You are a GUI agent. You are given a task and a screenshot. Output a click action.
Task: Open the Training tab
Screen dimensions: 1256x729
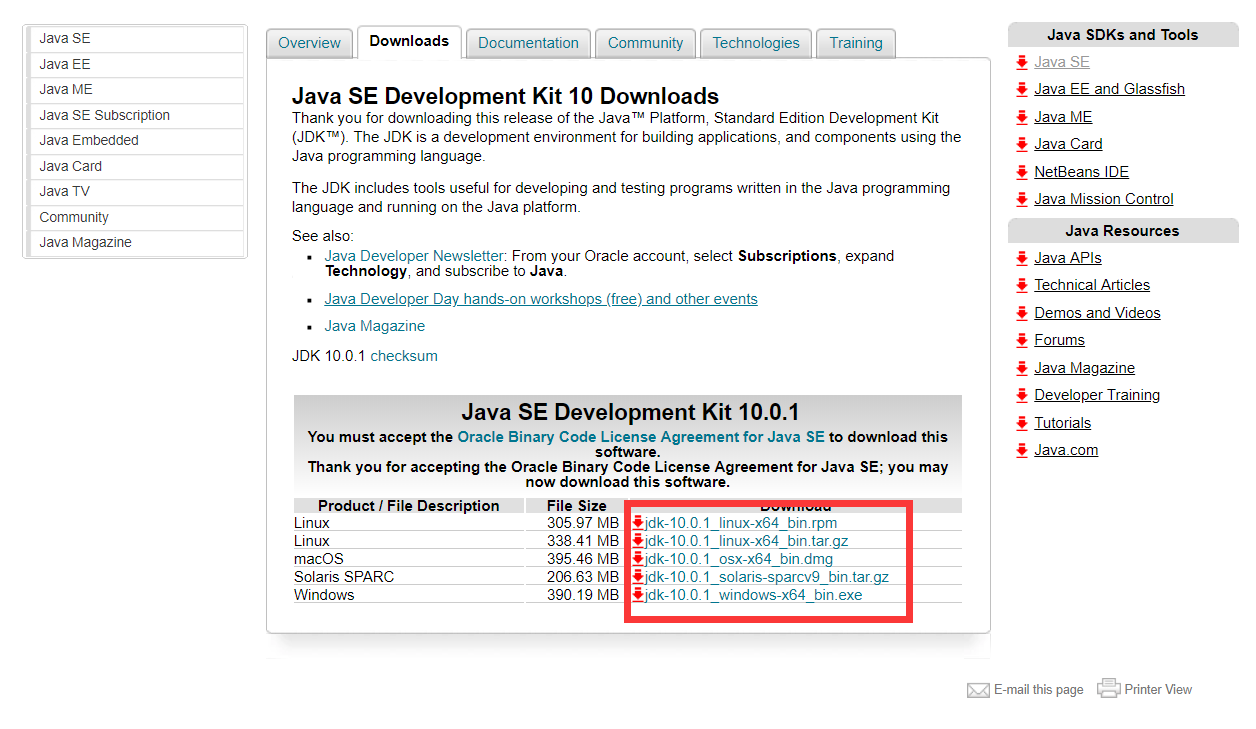pyautogui.click(x=856, y=43)
